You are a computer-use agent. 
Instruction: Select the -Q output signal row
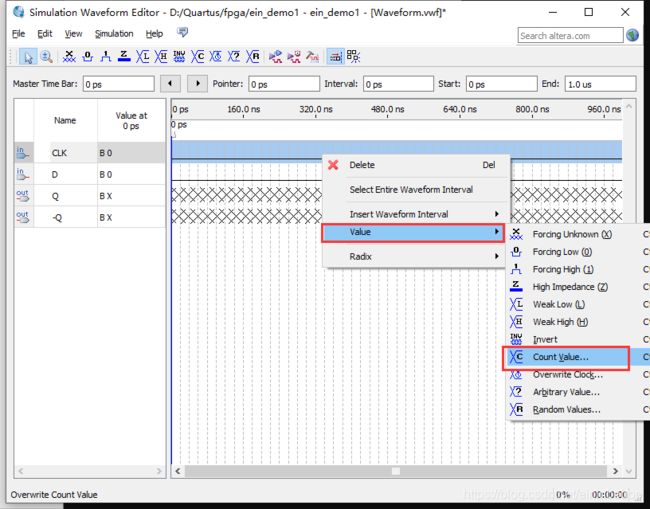[x=90, y=217]
